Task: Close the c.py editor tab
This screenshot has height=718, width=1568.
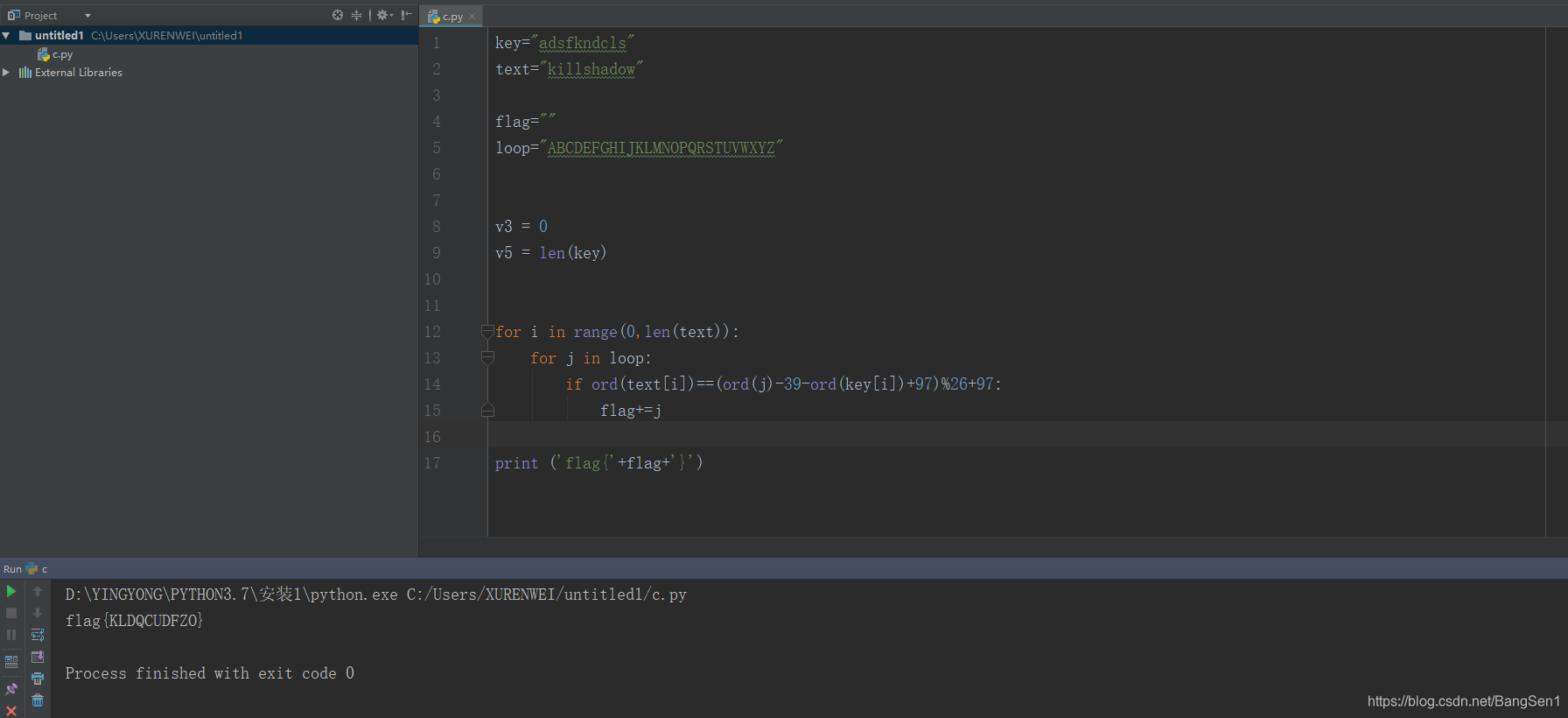Action: pos(472,16)
